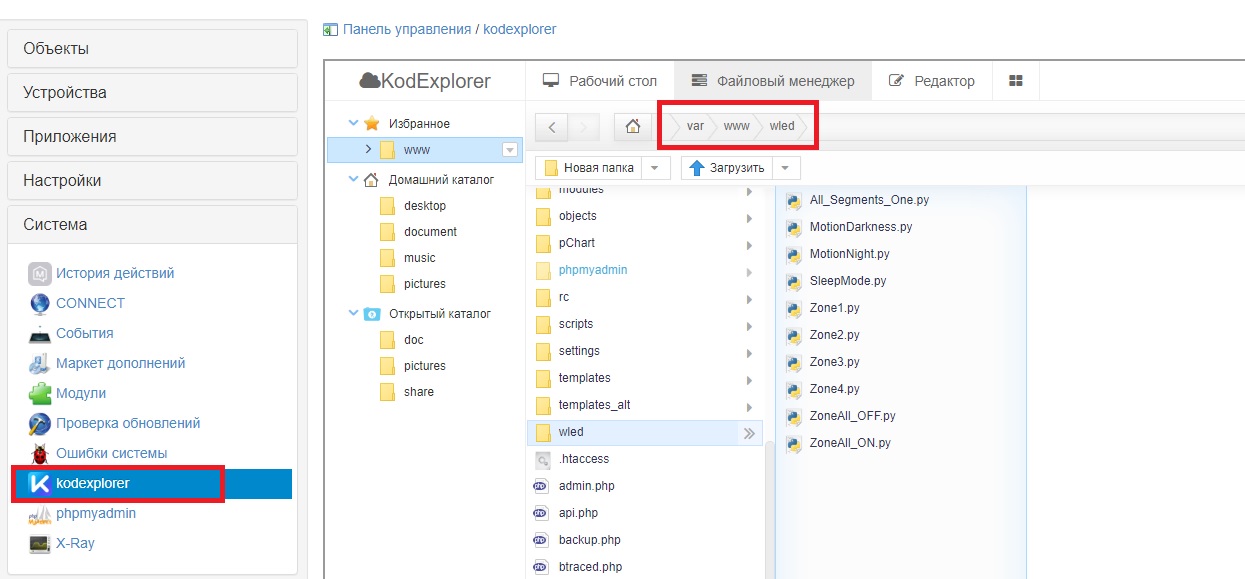Click the red bug icon beside Ошибки системы
This screenshot has width=1245, height=579.
39,453
